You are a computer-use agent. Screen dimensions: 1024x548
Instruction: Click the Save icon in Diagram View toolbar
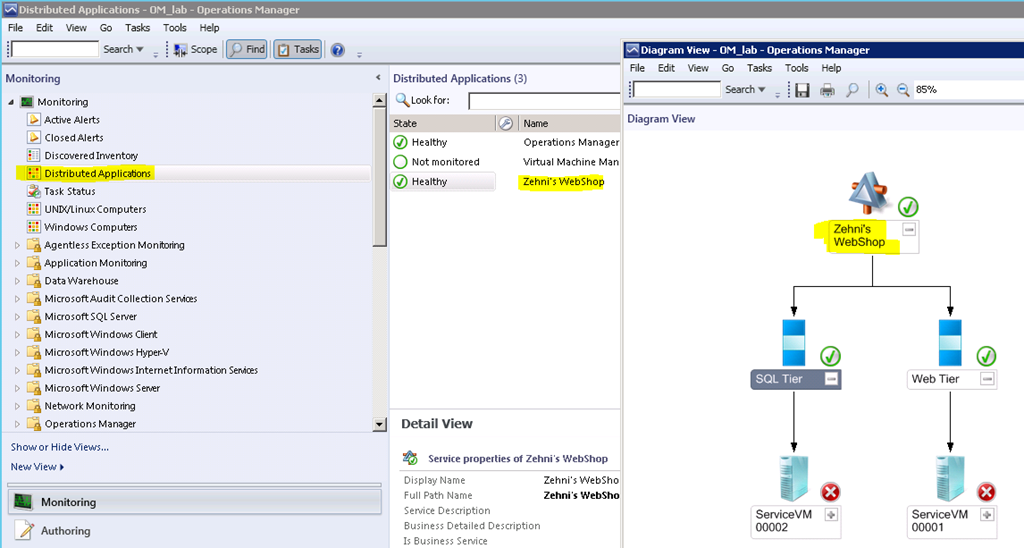click(802, 90)
